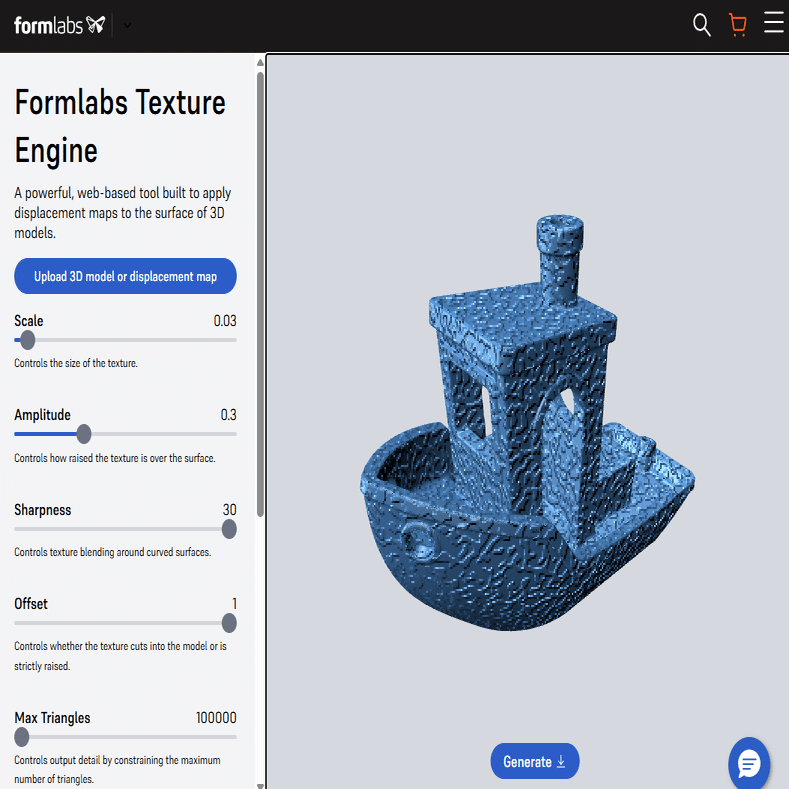Click 'Controls the size of the texture.' text

pos(76,363)
